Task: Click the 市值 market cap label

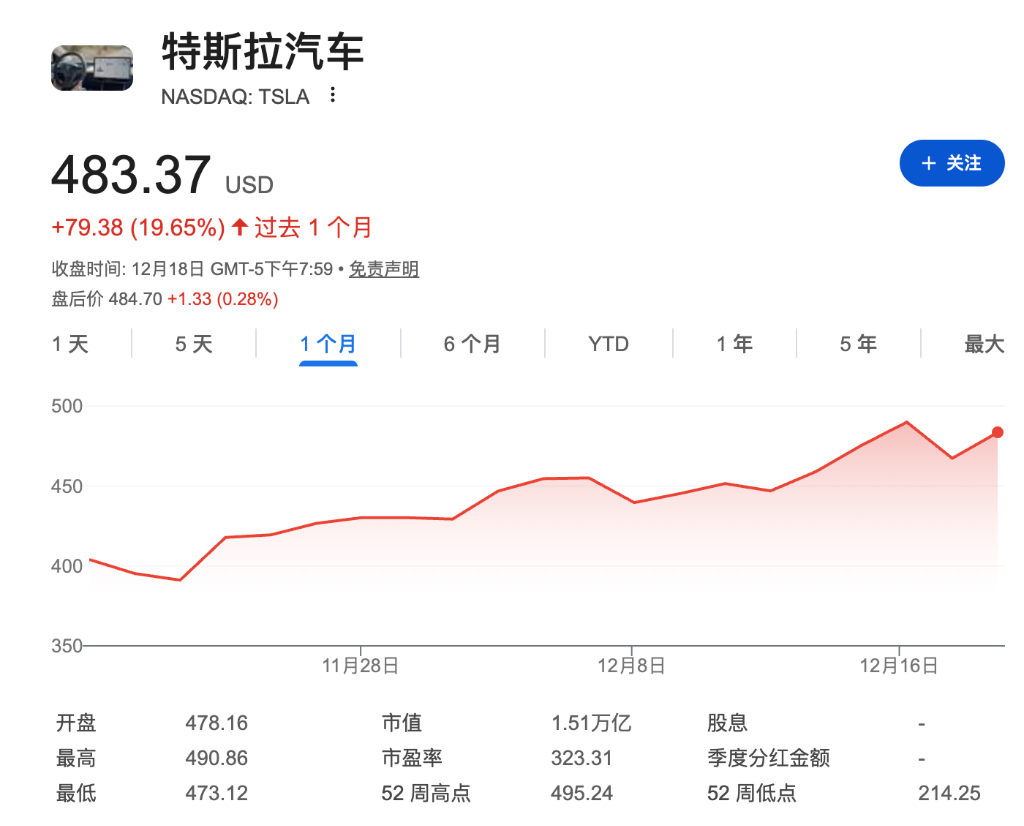Action: (401, 723)
